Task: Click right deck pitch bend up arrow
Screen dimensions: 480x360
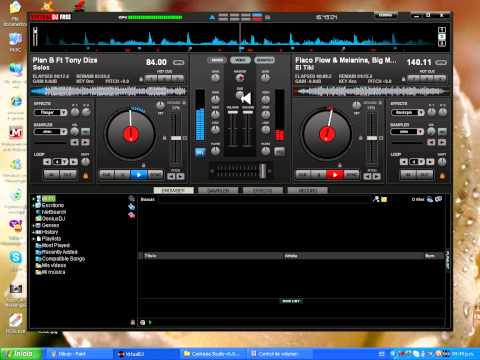Action: [x=376, y=177]
